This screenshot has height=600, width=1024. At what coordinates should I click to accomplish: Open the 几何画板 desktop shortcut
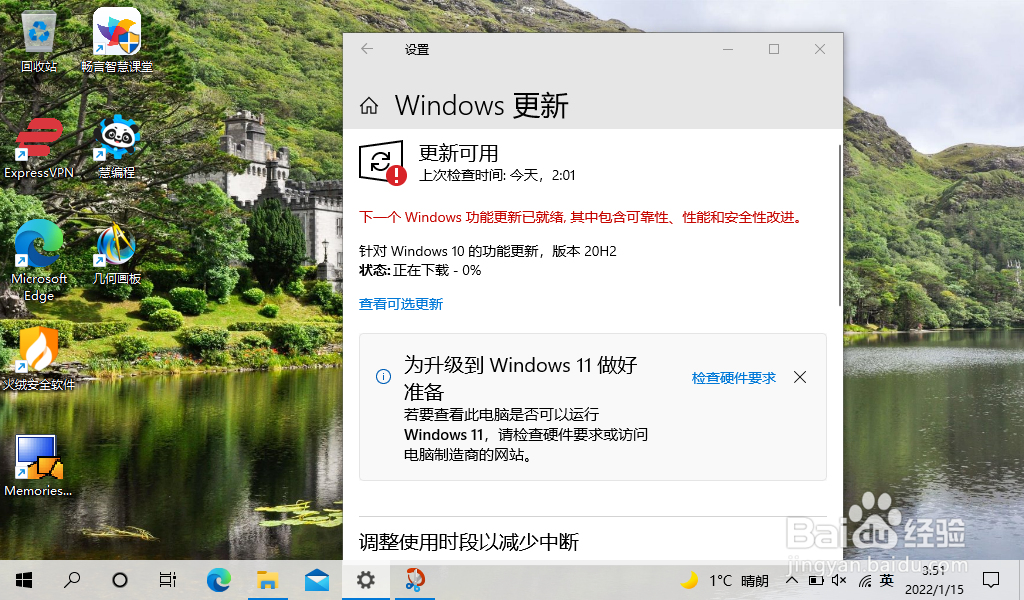point(117,254)
